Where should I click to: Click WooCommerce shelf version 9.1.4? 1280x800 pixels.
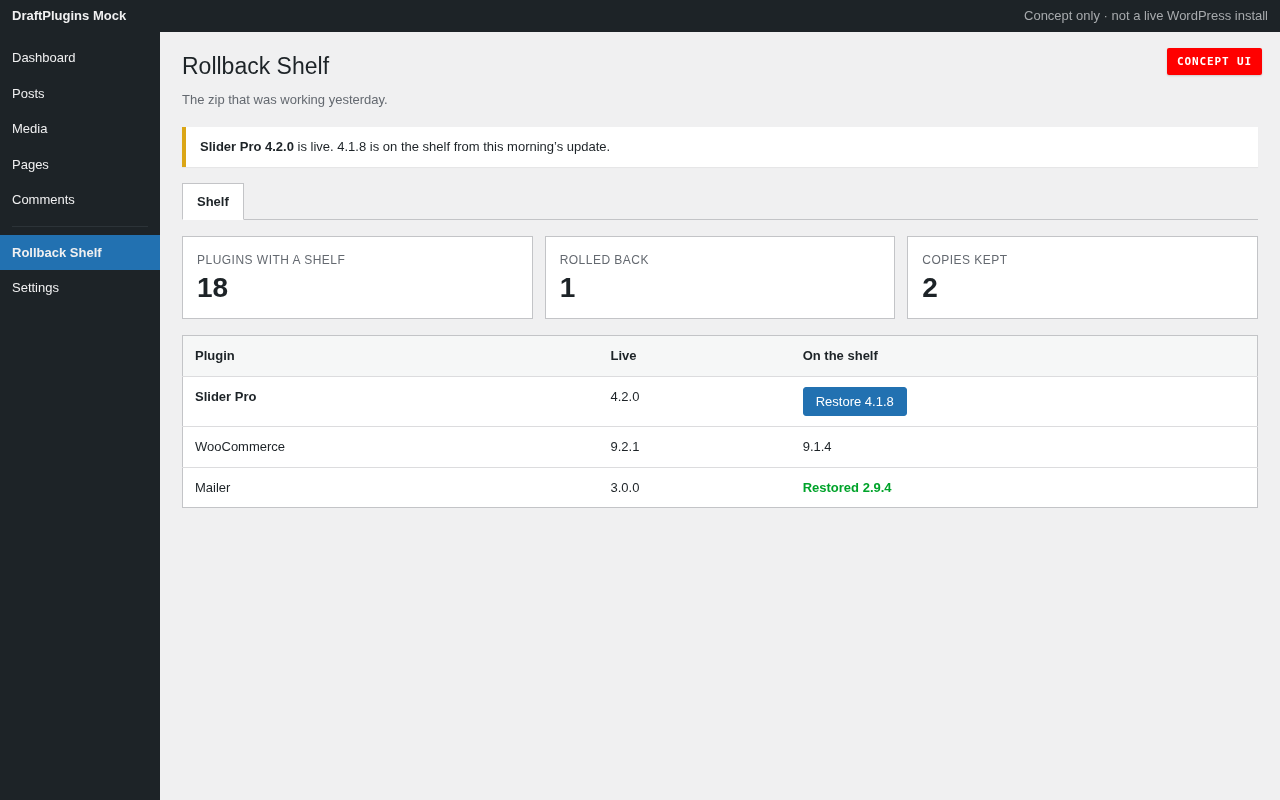click(817, 447)
